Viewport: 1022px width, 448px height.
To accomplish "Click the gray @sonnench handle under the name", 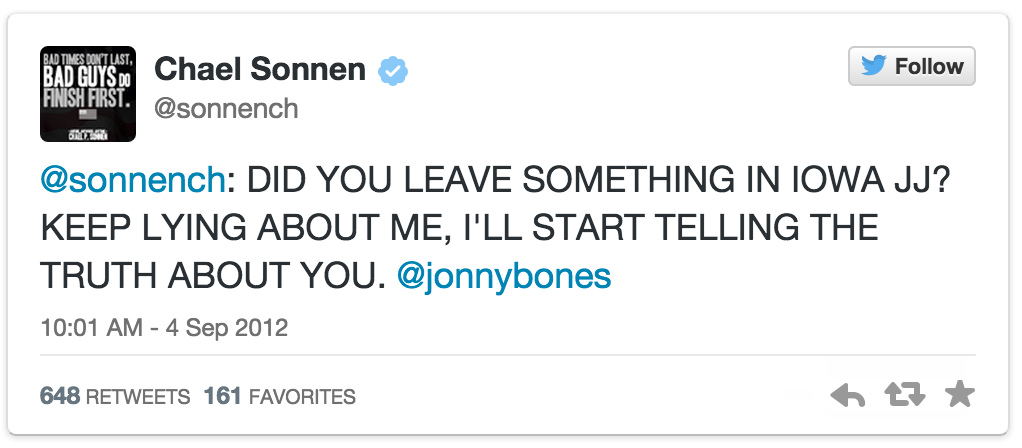I will click(226, 108).
